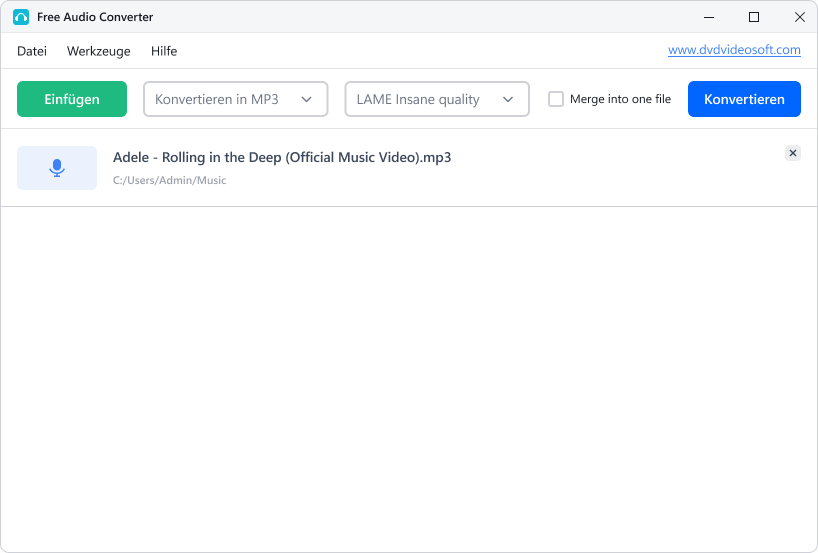Select the Adele Rolling in the Deep file name

pyautogui.click(x=282, y=158)
